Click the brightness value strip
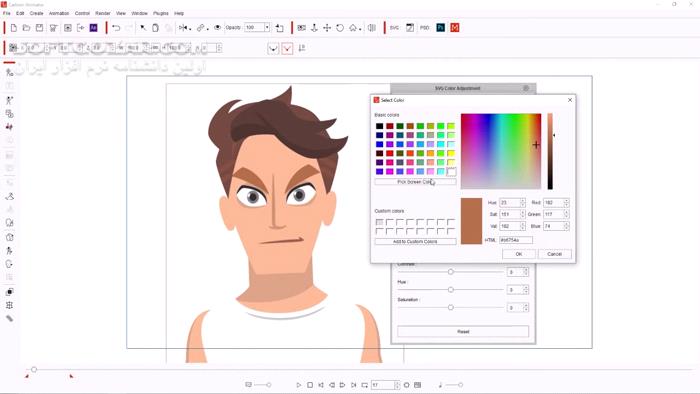Screen dimensions: 700x394 (550, 151)
